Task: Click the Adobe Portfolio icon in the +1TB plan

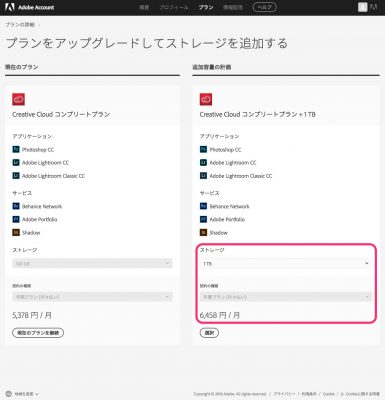Action: pyautogui.click(x=203, y=219)
